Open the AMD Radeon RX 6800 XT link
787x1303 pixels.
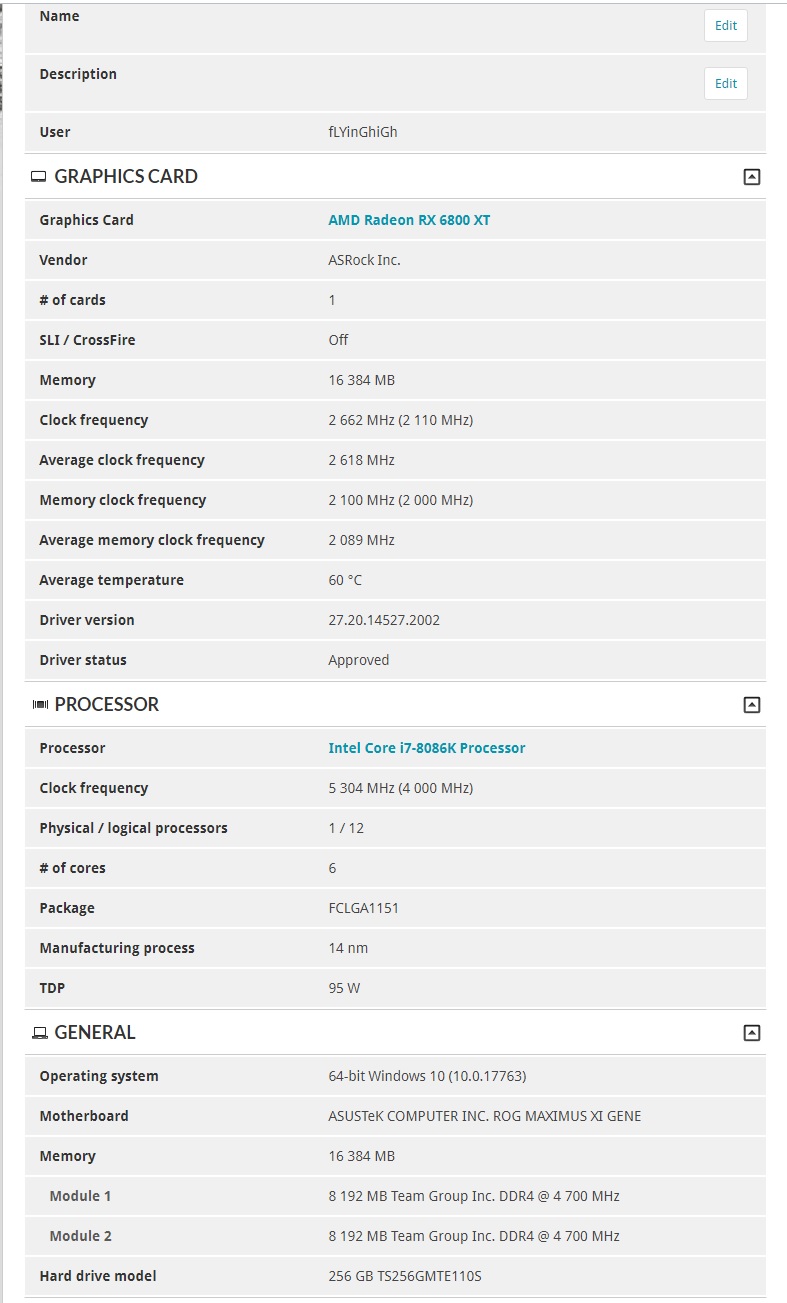(409, 220)
